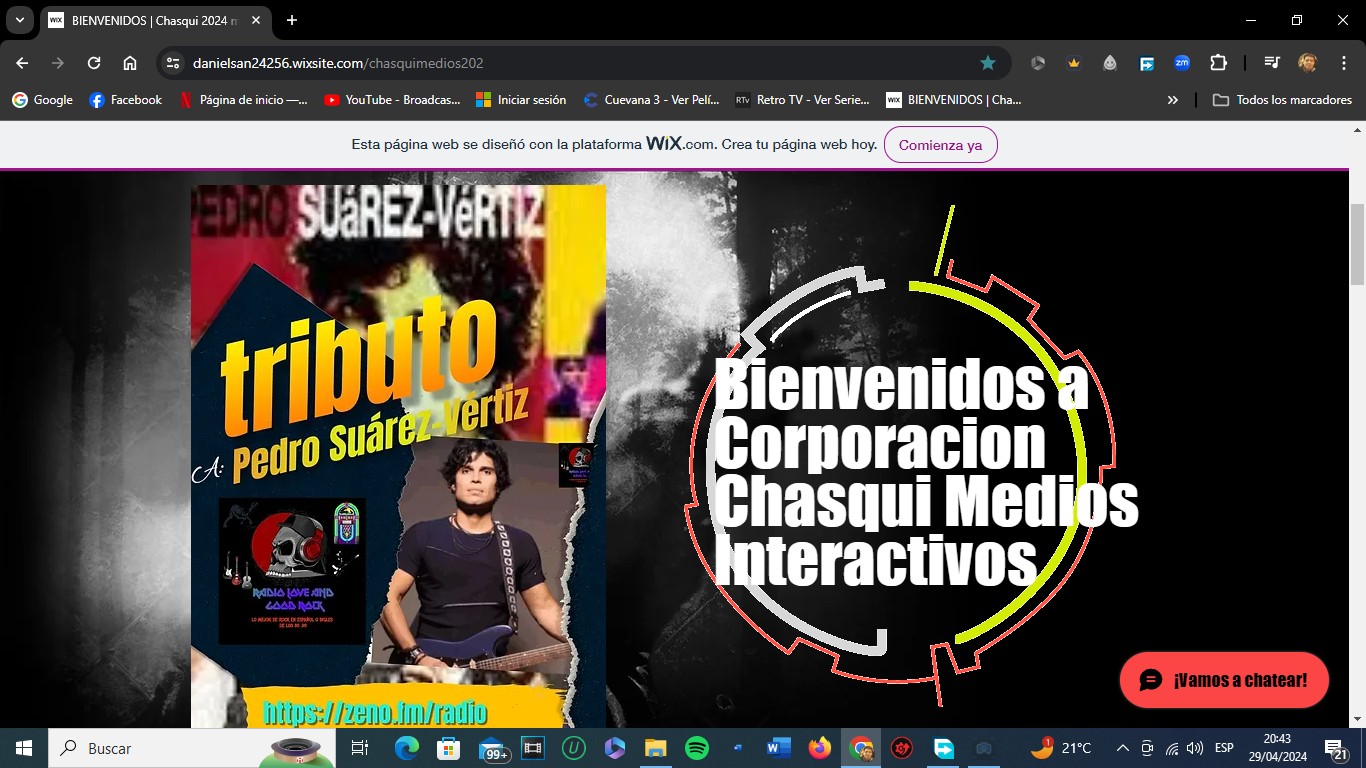Open Firefox from the taskbar
This screenshot has width=1366, height=768.
pyautogui.click(x=820, y=748)
